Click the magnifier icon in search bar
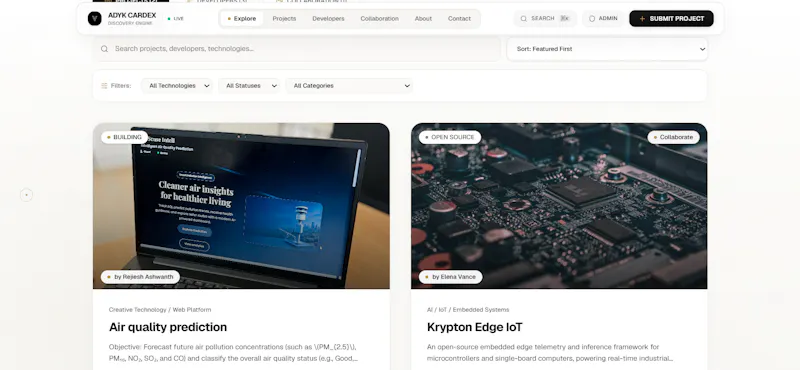The image size is (800, 370). pos(104,49)
